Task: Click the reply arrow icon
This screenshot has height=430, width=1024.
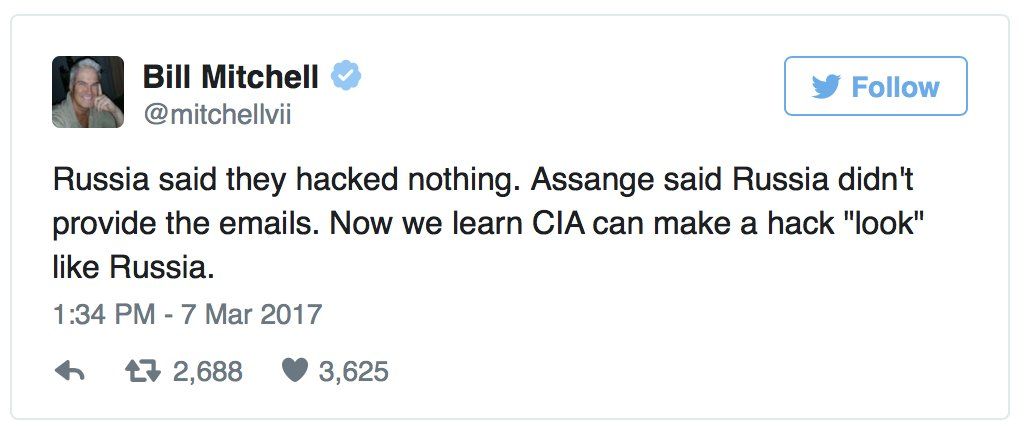Action: click(x=69, y=372)
